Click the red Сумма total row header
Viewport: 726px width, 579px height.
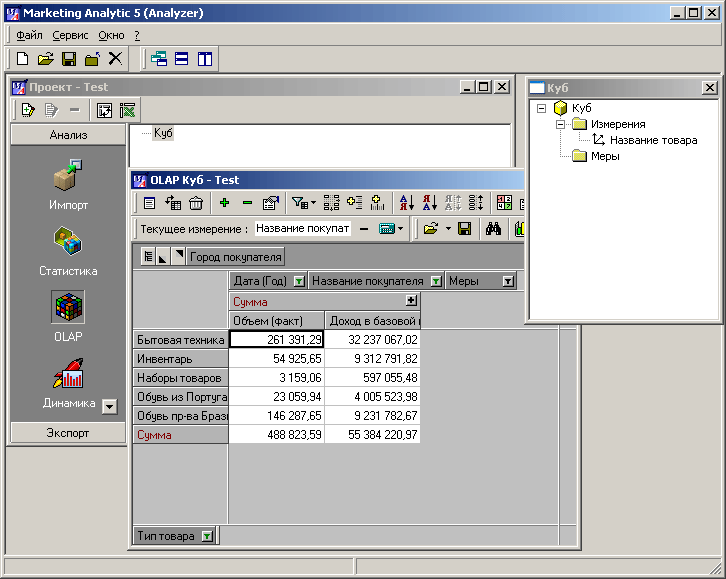(181, 435)
